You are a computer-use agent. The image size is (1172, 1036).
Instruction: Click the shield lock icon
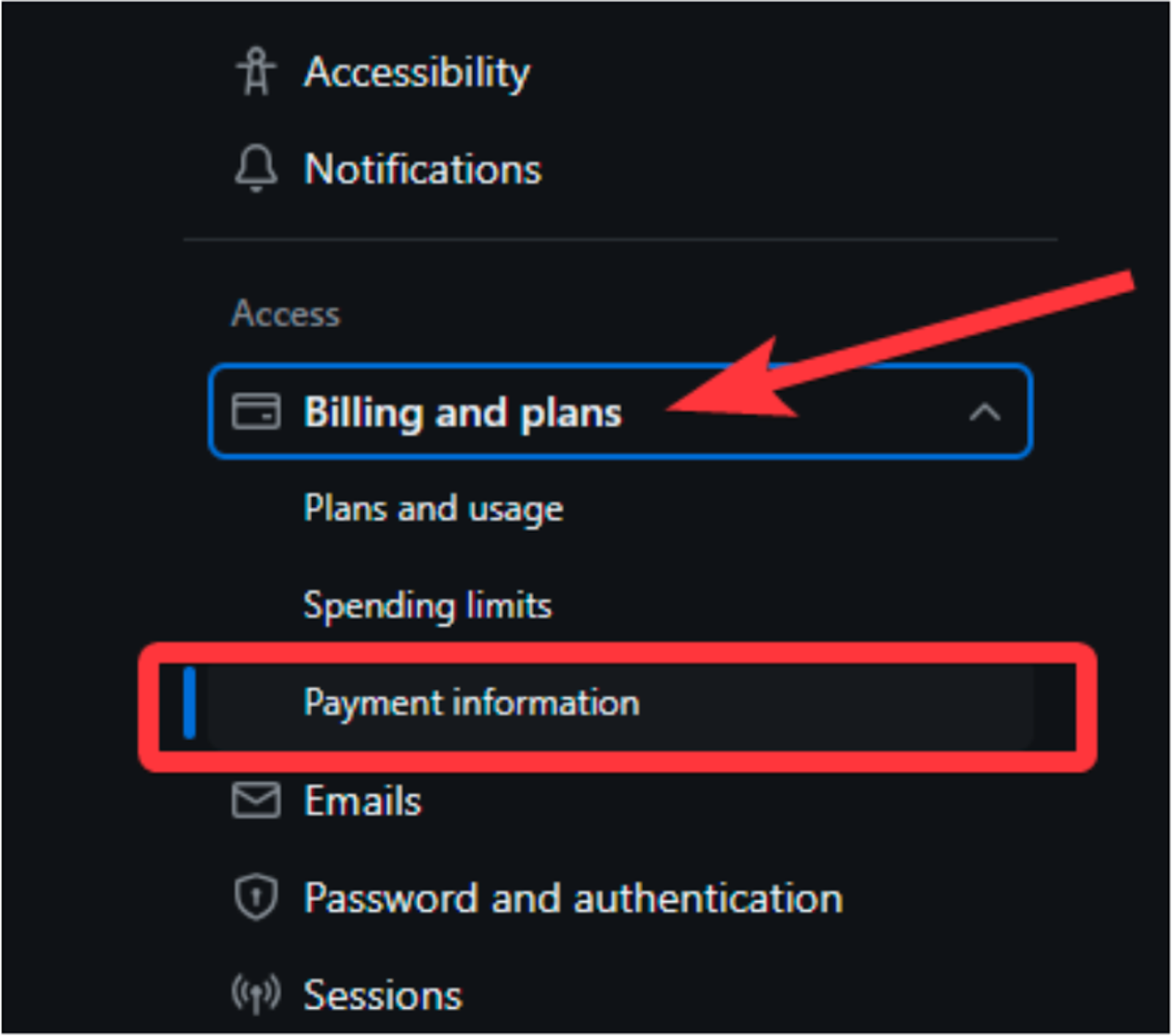click(255, 897)
